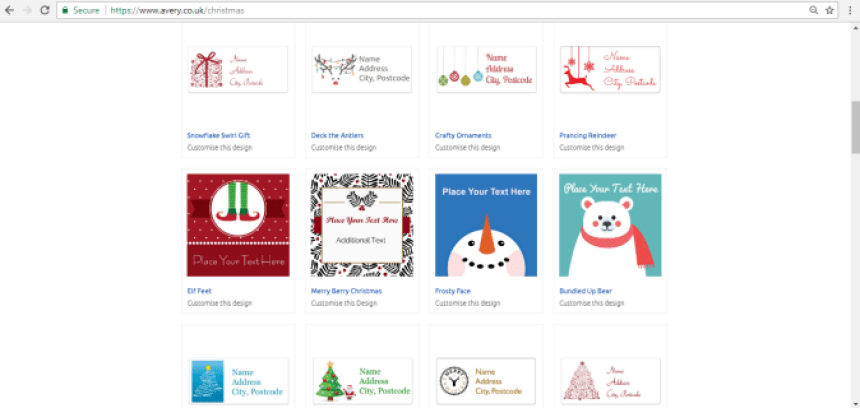Open the Merry Berry Christmas link

(x=346, y=291)
